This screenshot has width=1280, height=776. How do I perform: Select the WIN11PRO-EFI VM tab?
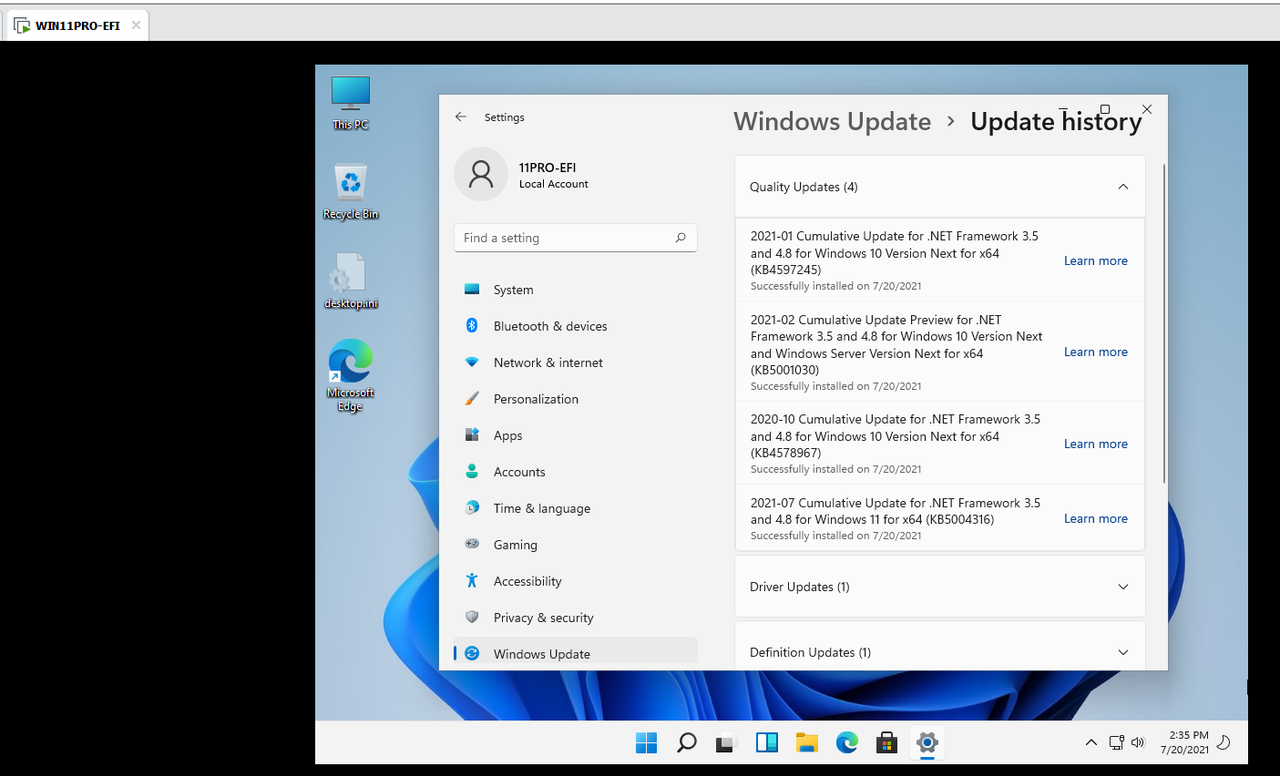coord(77,26)
